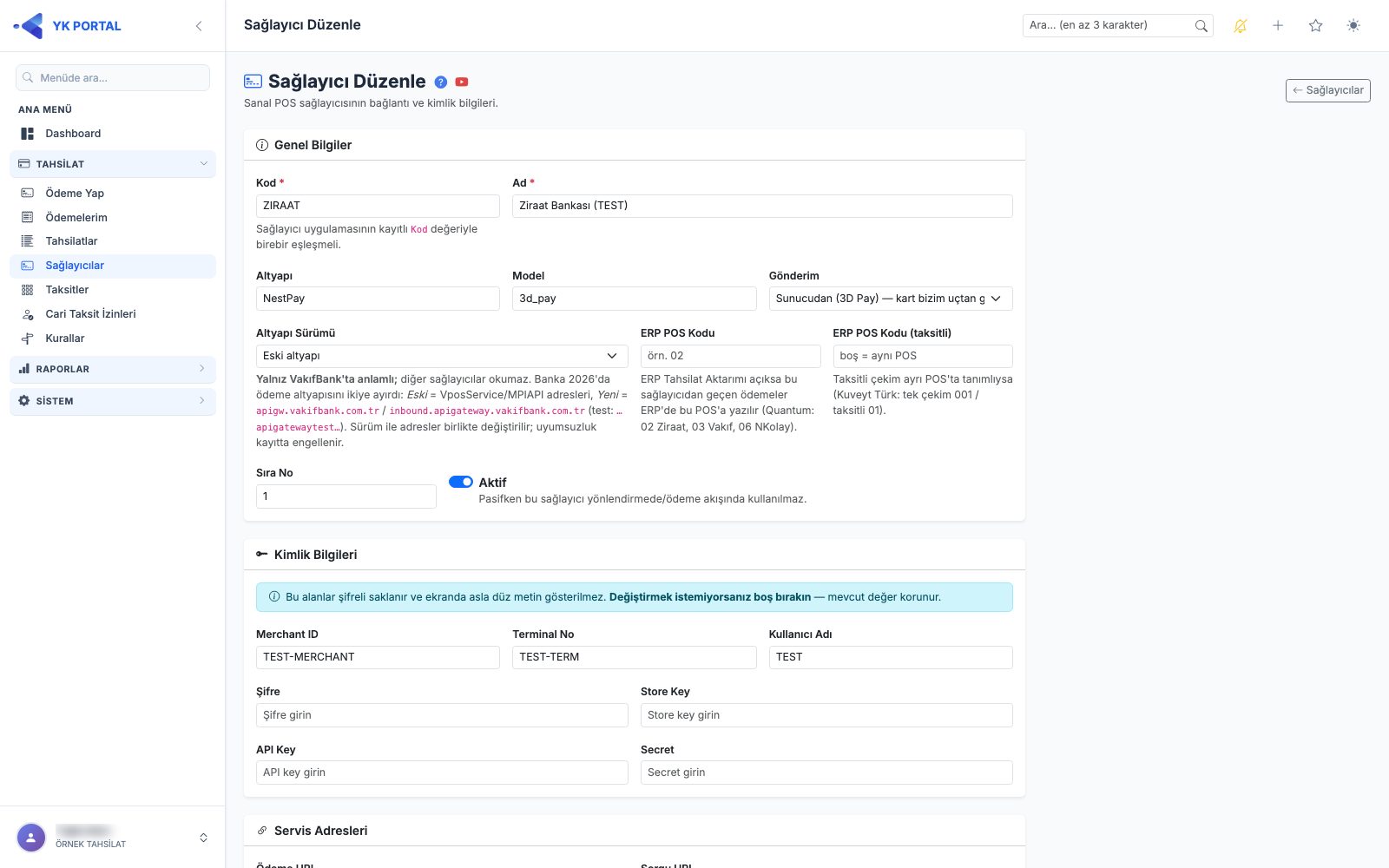The image size is (1389, 868).
Task: Click the Terminal No field
Action: (634, 657)
